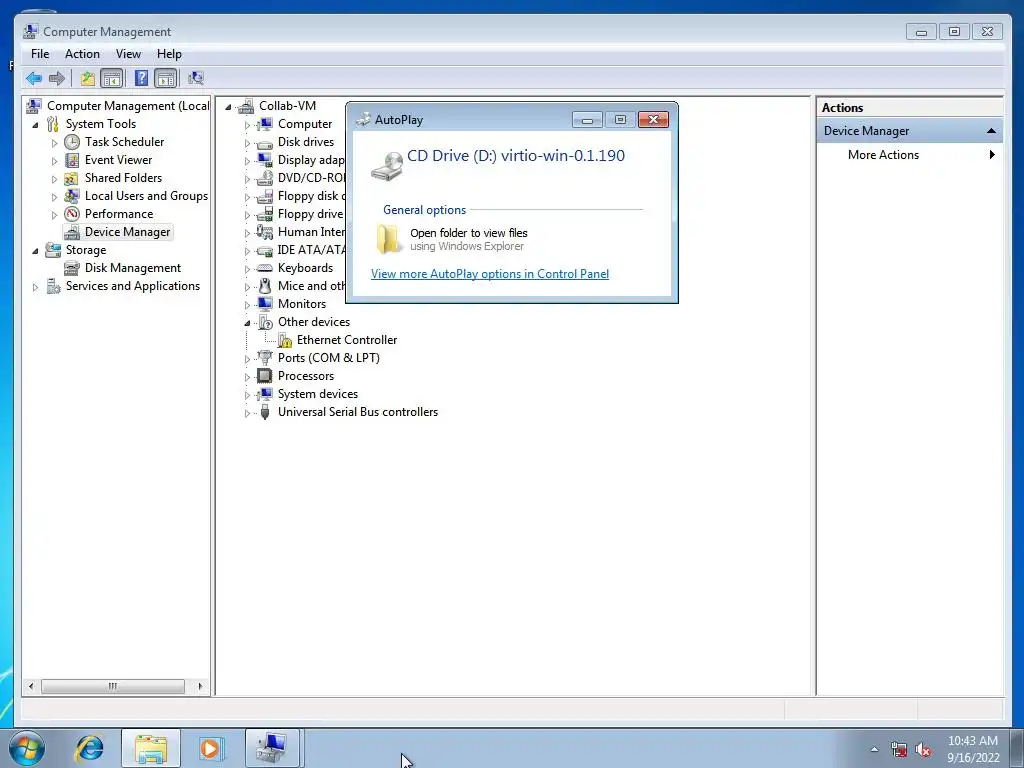Click the blue Help toolbar icon

[x=141, y=79]
